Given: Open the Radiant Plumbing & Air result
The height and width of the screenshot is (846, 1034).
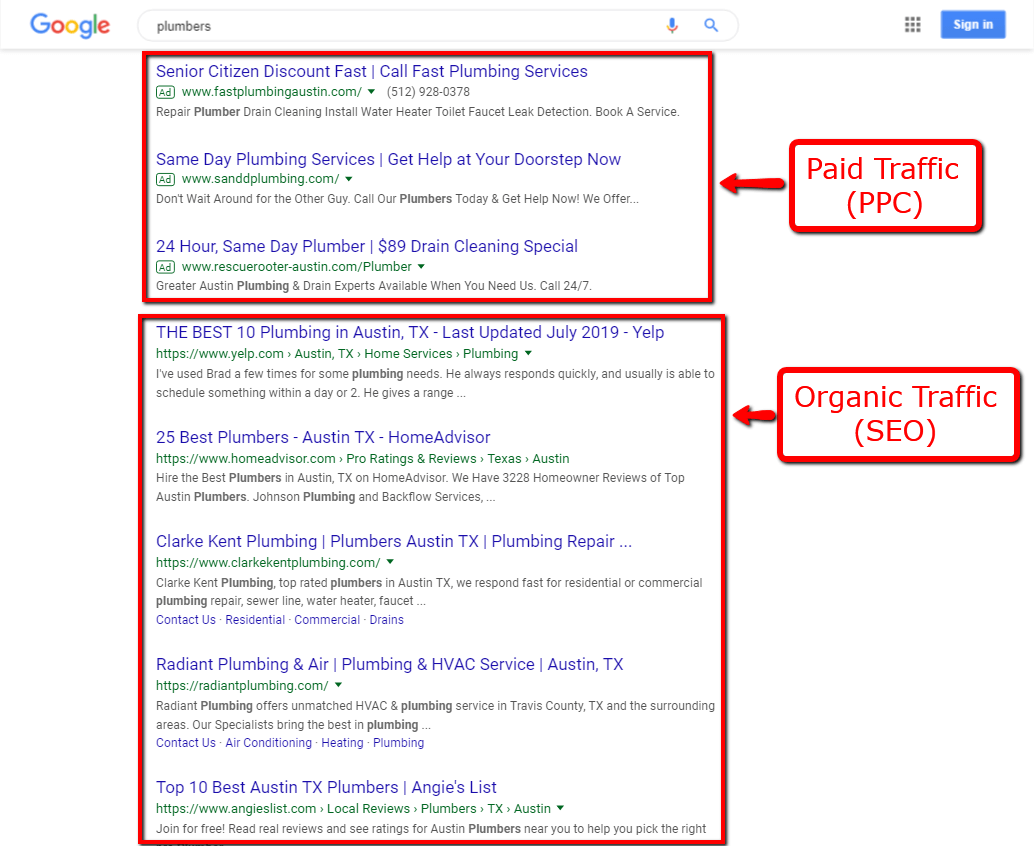Looking at the screenshot, I should pos(390,665).
